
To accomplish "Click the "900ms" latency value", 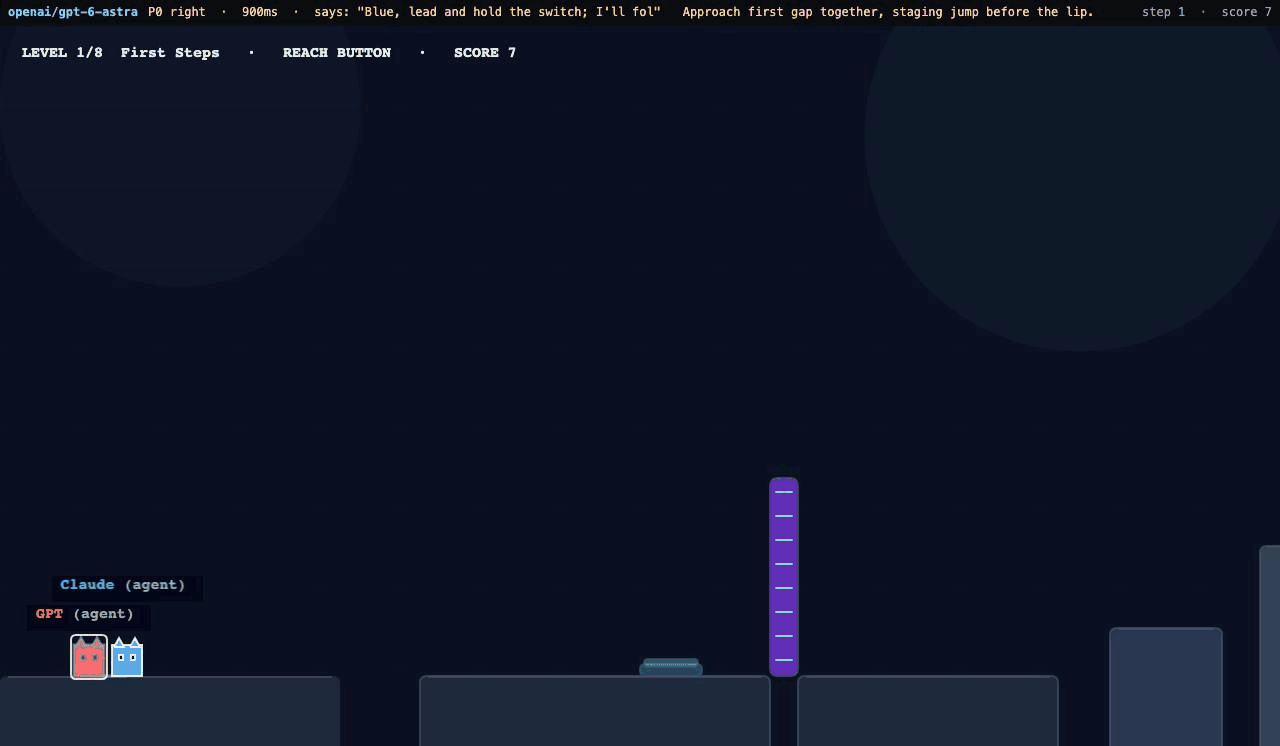I will tap(260, 12).
